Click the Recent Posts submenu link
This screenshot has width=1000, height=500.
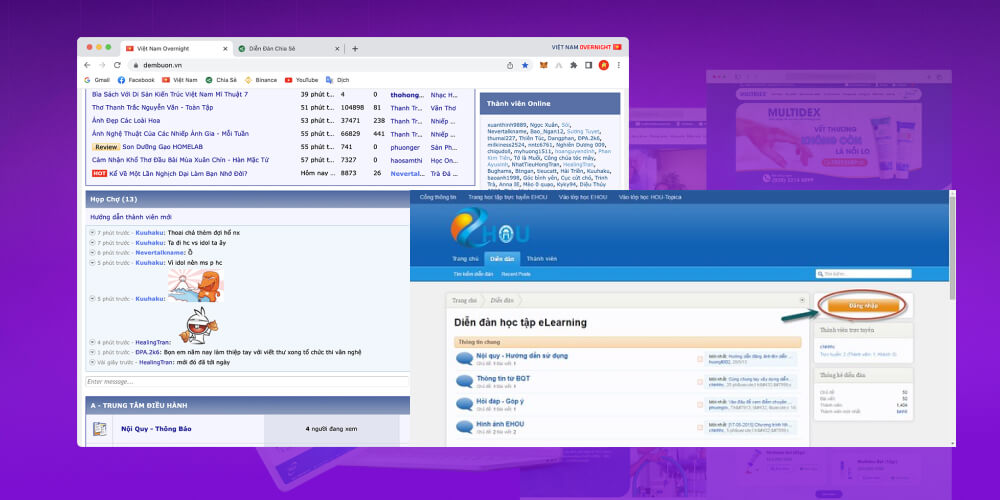tap(516, 274)
